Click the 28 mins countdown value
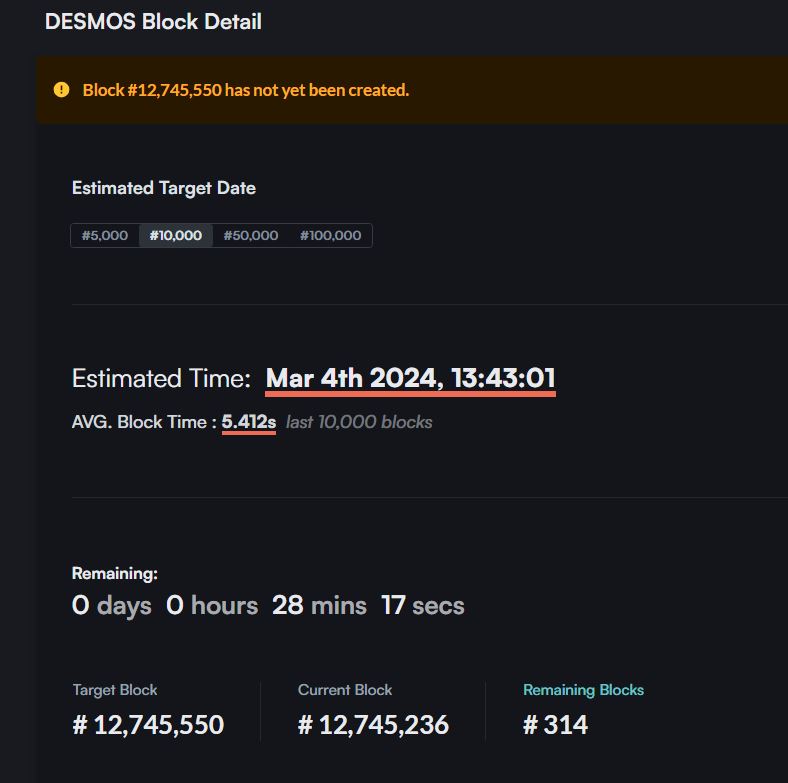This screenshot has width=788, height=783. pyautogui.click(x=319, y=605)
